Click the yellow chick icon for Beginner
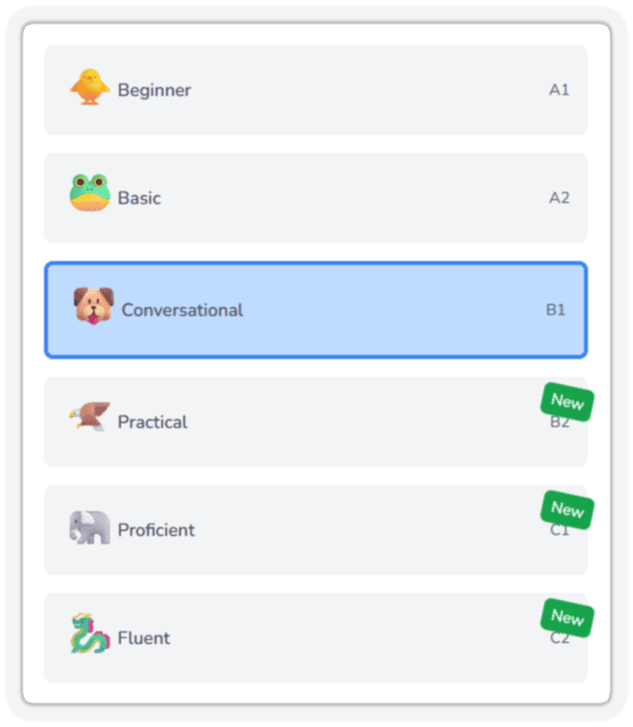 coord(90,87)
